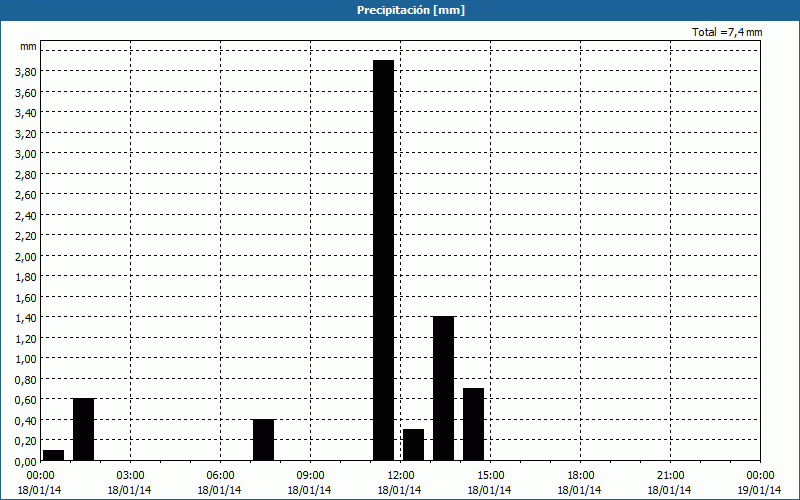Click the 21:00 time axis label
The height and width of the screenshot is (500, 800).
[670, 476]
